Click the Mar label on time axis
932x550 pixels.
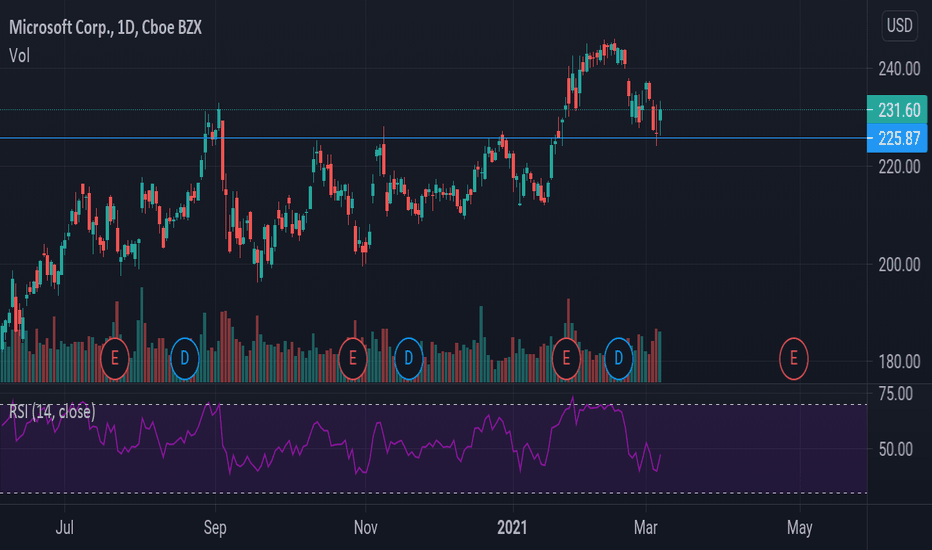646,527
